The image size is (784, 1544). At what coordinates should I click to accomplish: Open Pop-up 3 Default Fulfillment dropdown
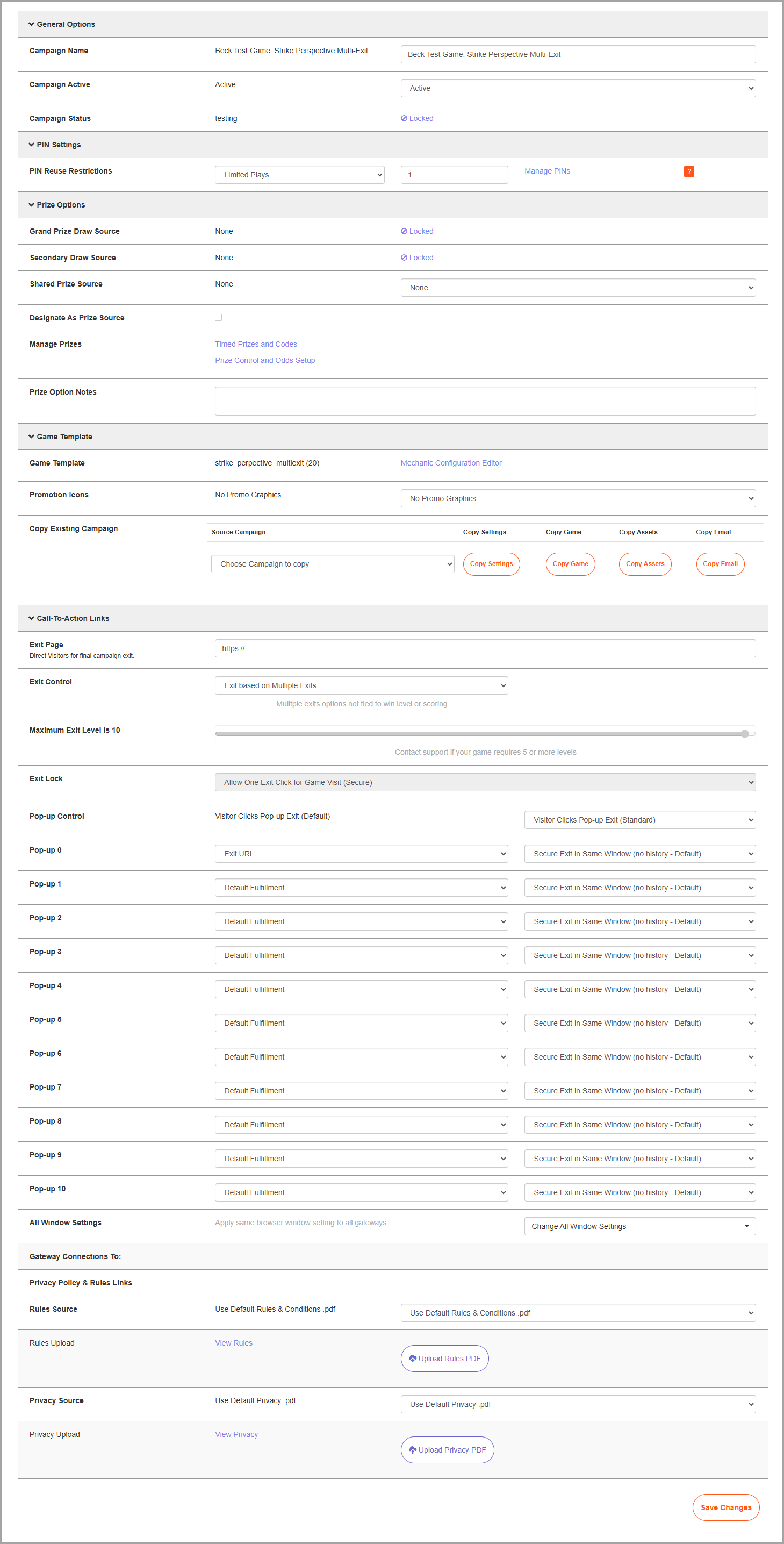tap(361, 955)
